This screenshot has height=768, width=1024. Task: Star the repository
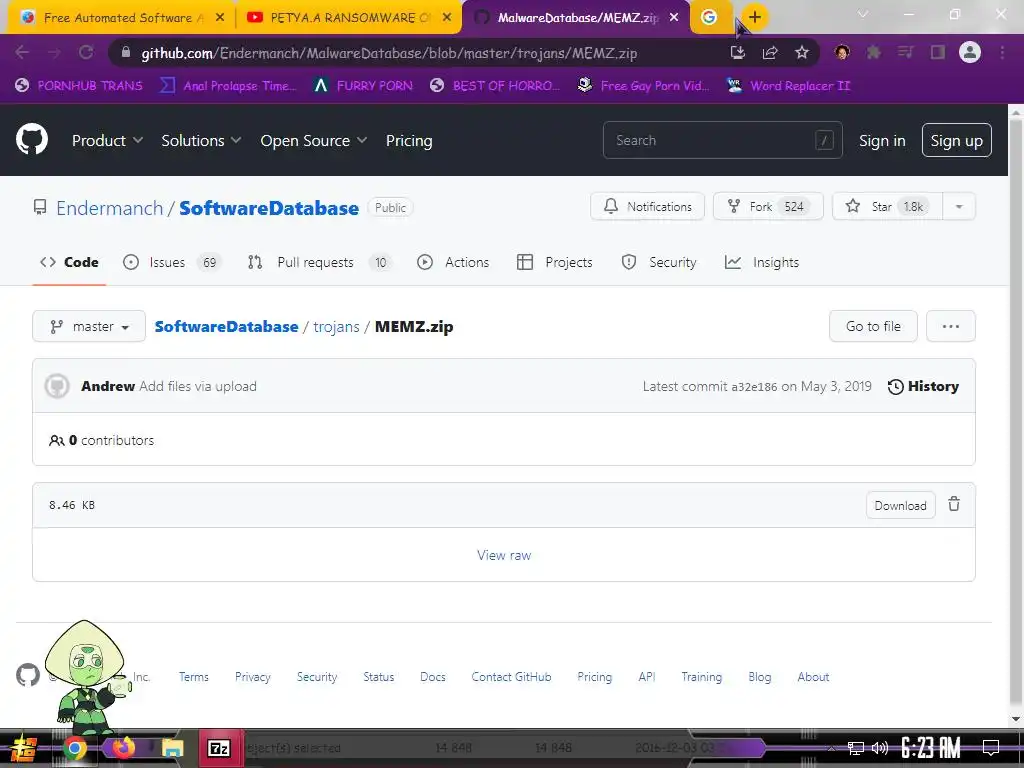coord(888,206)
